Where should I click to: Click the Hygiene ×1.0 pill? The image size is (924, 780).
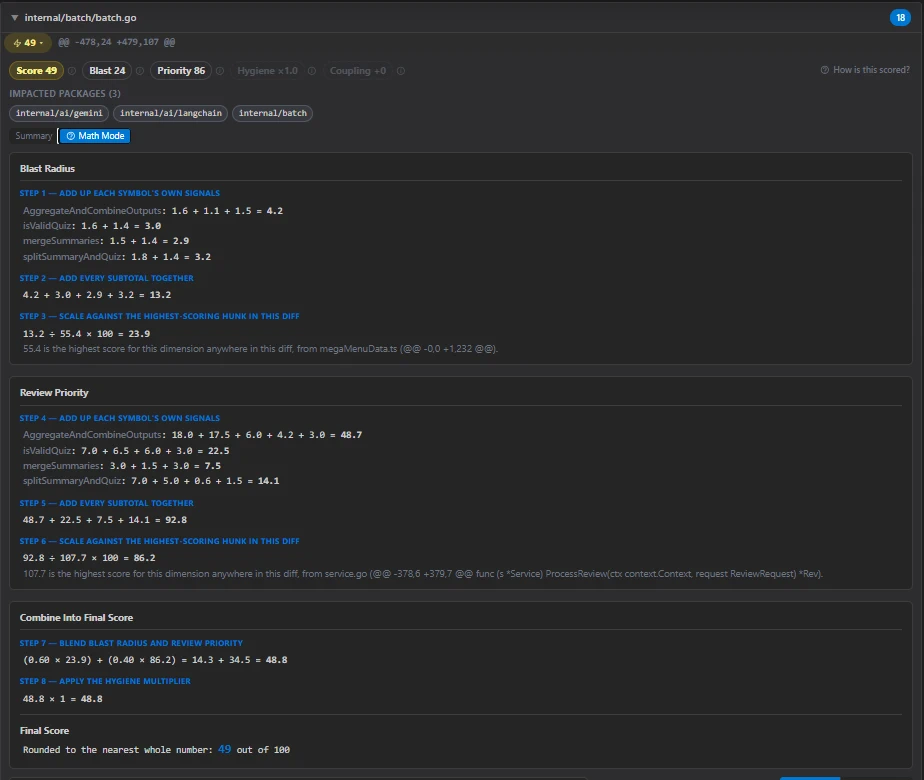[x=268, y=71]
